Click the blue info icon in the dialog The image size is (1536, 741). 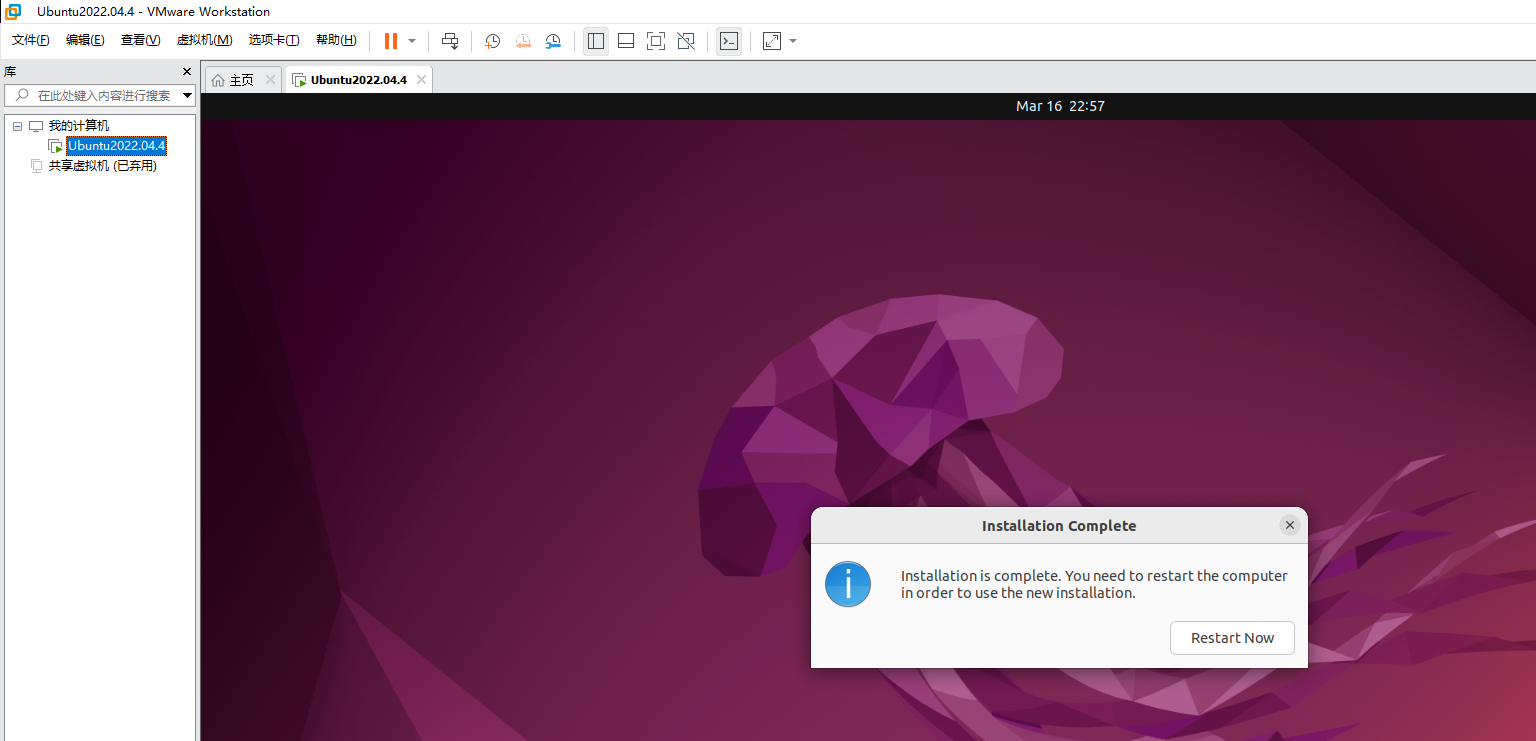[848, 584]
